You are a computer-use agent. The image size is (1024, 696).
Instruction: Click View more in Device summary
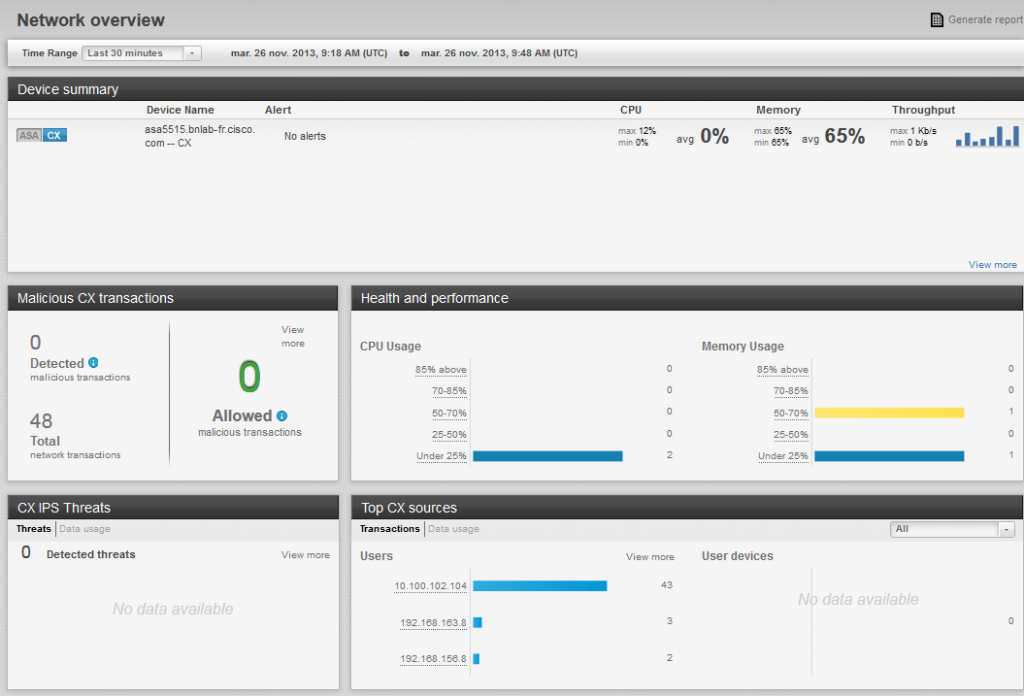992,265
